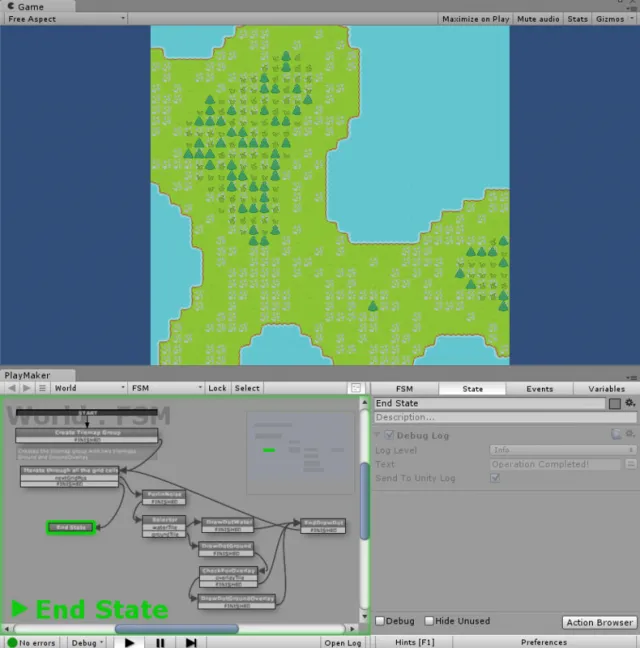This screenshot has width=640, height=648.
Task: Switch to the State tab
Action: click(x=472, y=388)
